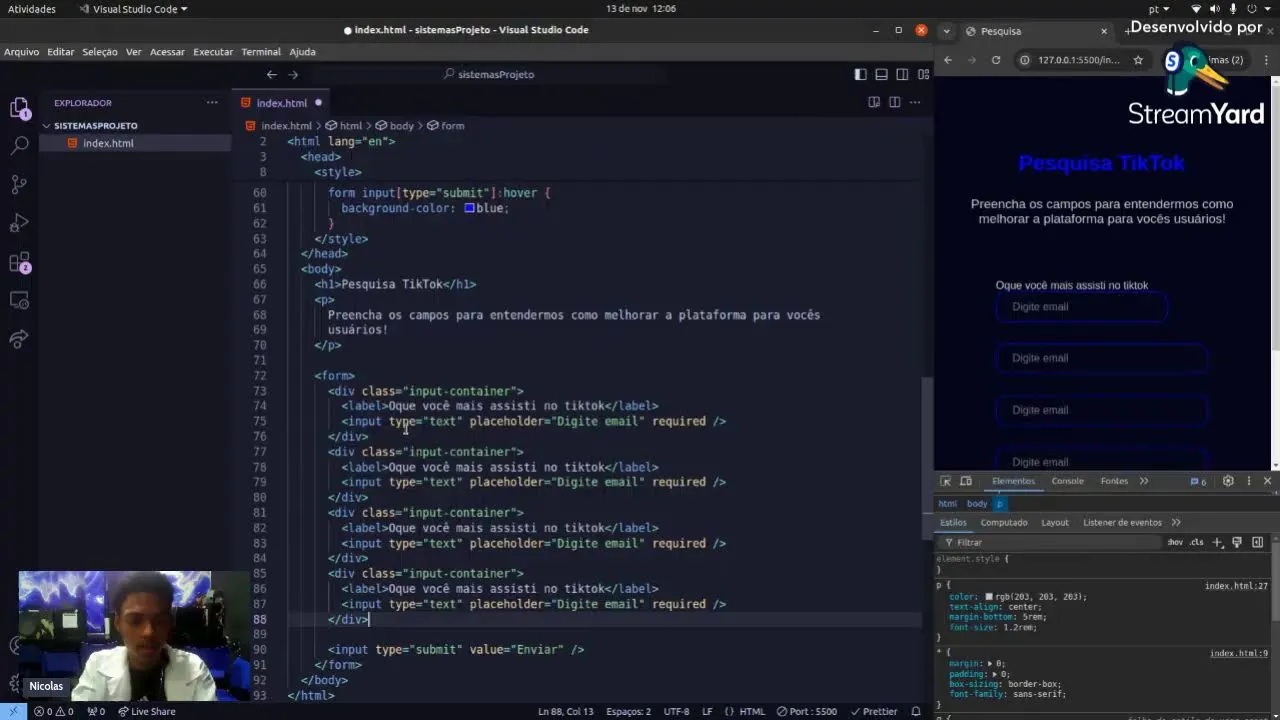
Task: Split the editor right
Action: click(894, 102)
